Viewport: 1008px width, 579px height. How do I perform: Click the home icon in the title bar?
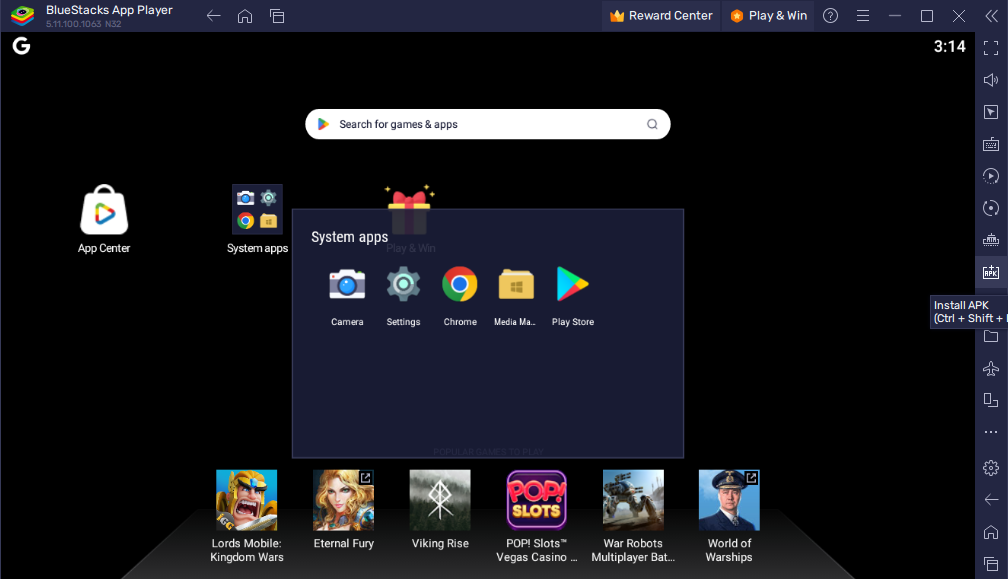tap(245, 16)
